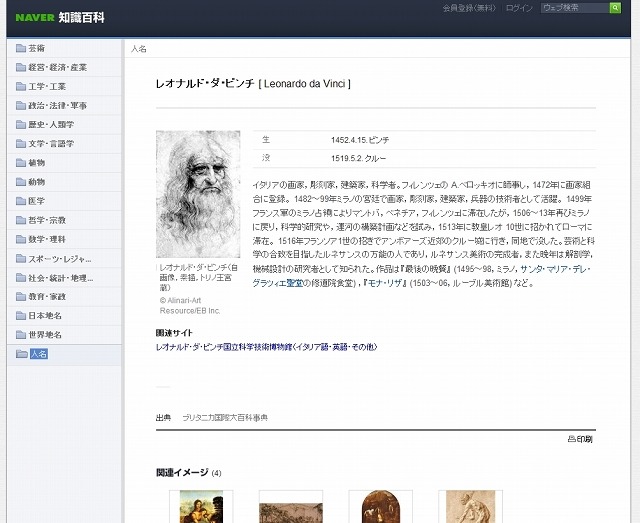This screenshot has width=640, height=523.
Task: Click the green web search magnifier button
Action: click(x=615, y=8)
